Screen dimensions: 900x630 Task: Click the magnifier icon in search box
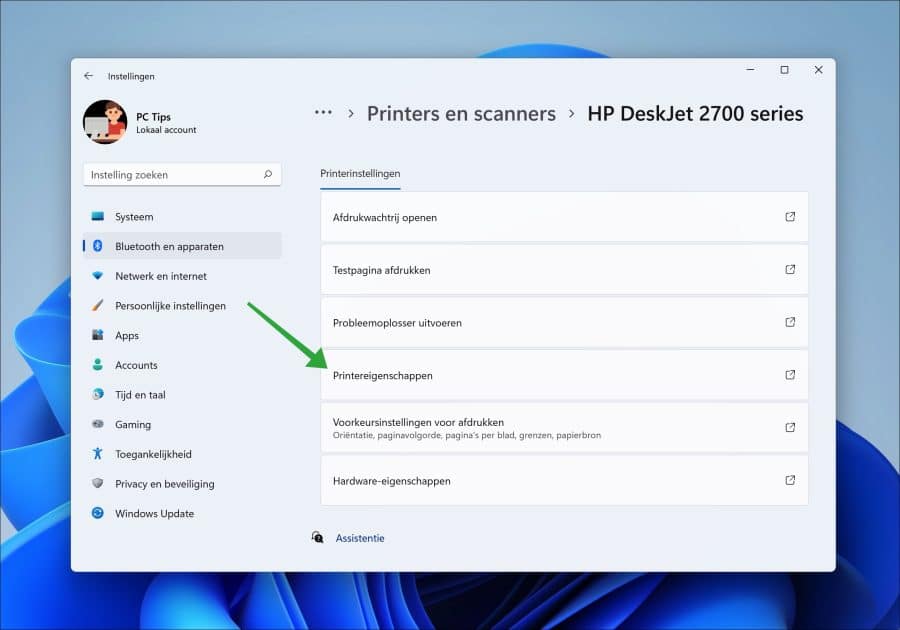click(267, 174)
